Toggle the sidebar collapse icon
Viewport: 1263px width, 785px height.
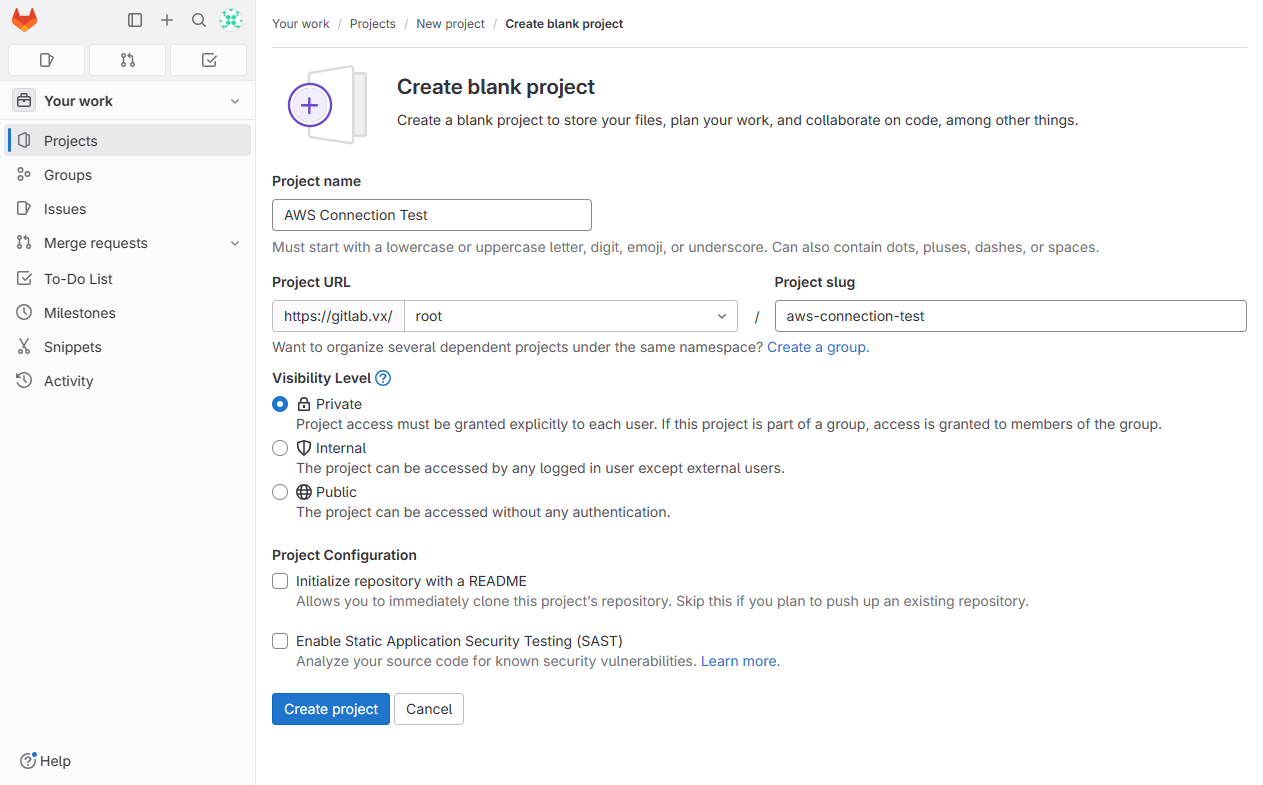pyautogui.click(x=135, y=19)
